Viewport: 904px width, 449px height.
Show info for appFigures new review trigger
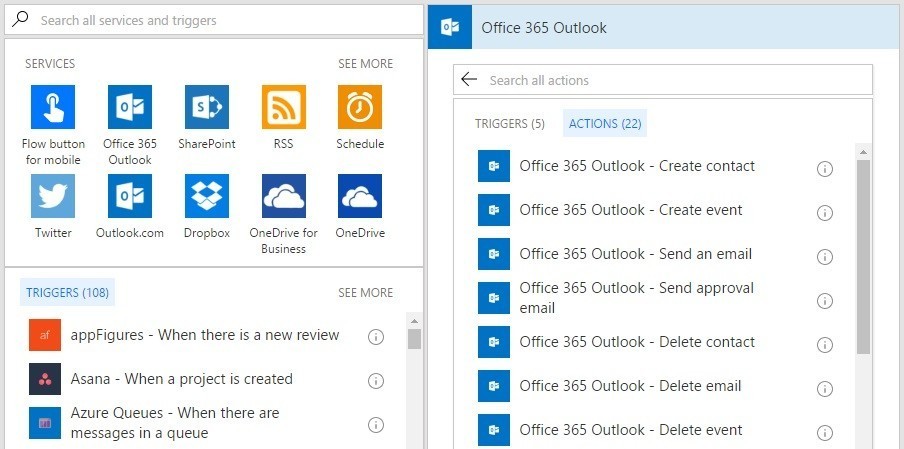point(376,337)
